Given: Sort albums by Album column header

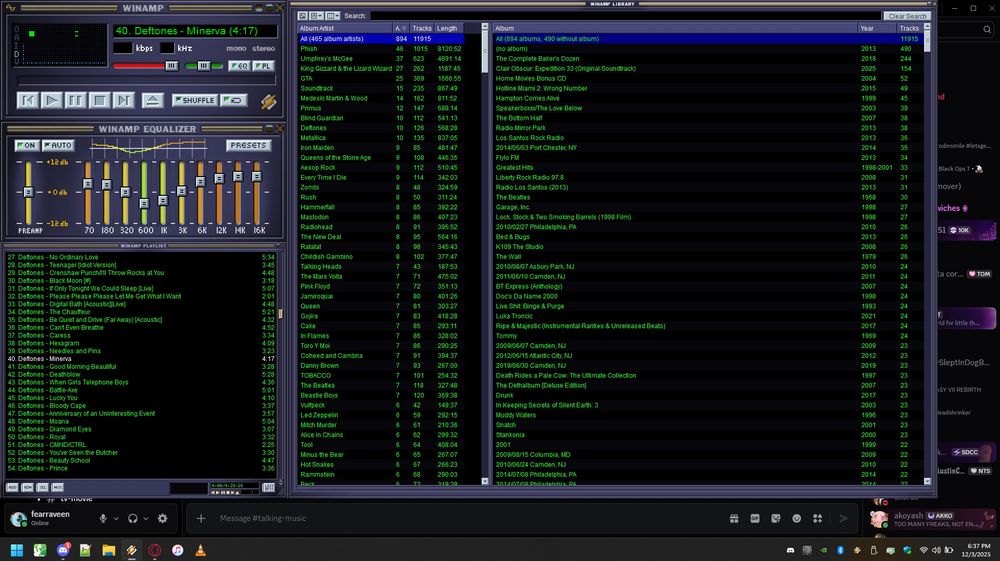Looking at the screenshot, I should click(x=675, y=28).
